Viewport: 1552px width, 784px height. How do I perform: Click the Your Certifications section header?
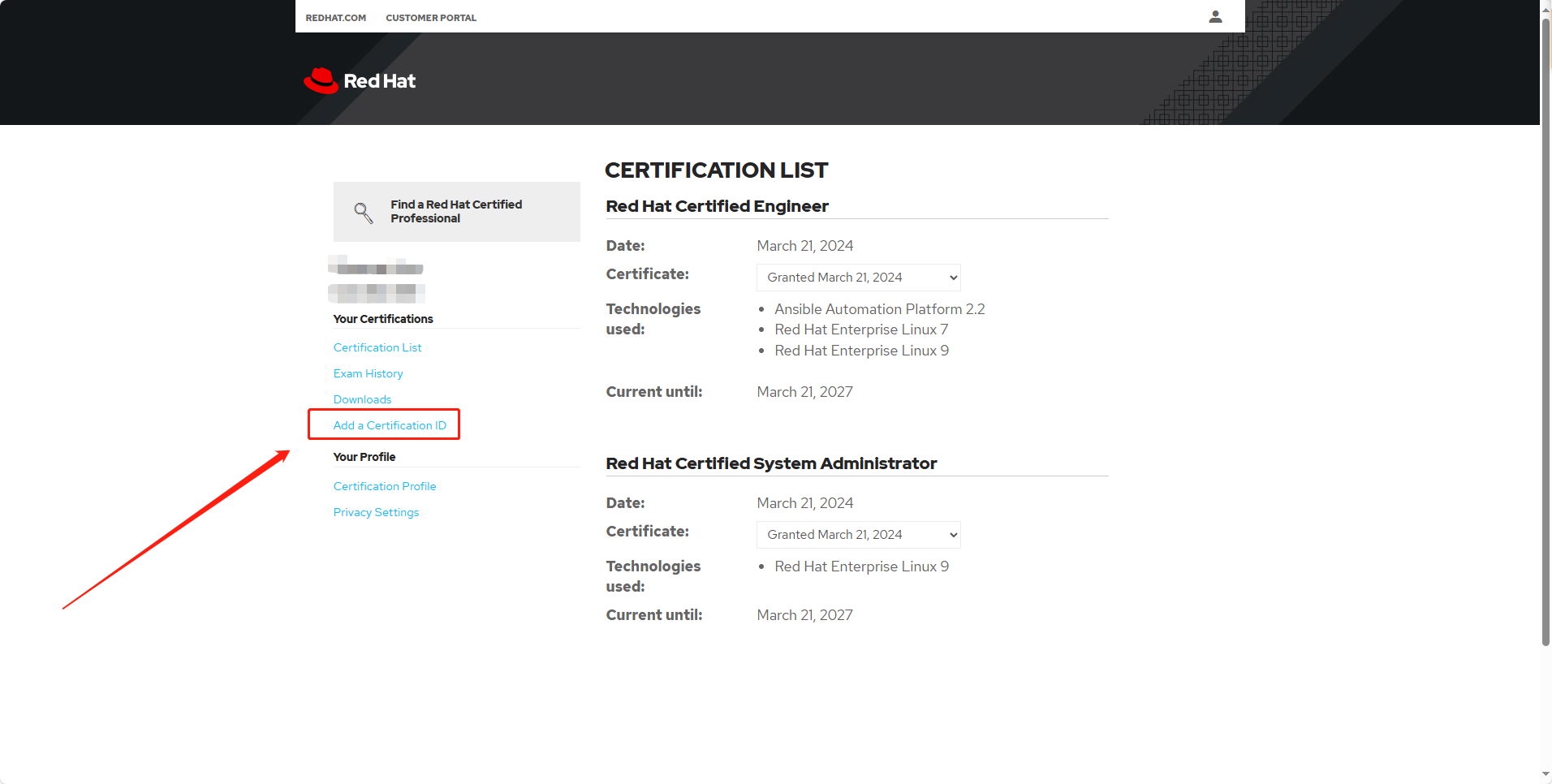383,319
